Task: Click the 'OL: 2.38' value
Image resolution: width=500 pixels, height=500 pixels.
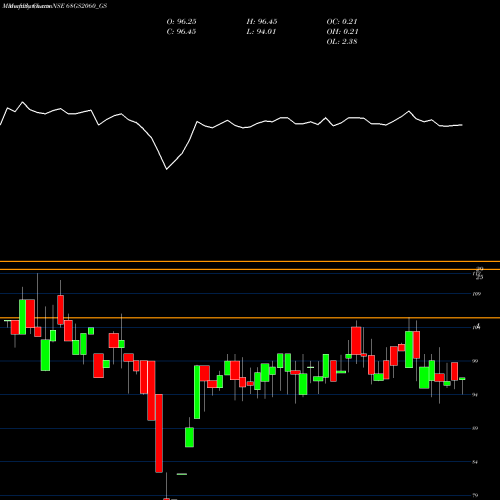Action: click(342, 42)
